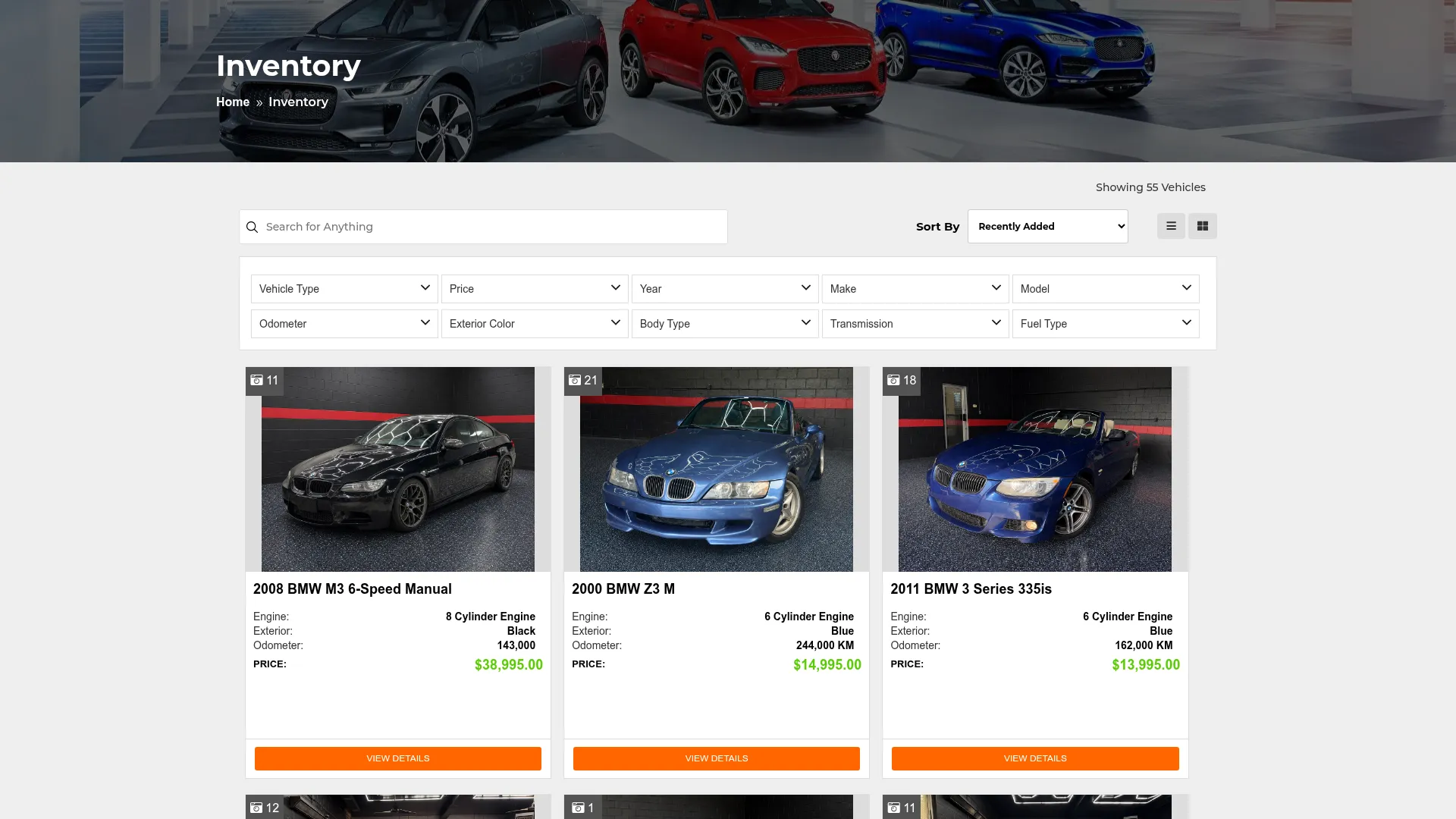Open photo count 11 on BMW M3
This screenshot has width=1456, height=819.
click(265, 381)
